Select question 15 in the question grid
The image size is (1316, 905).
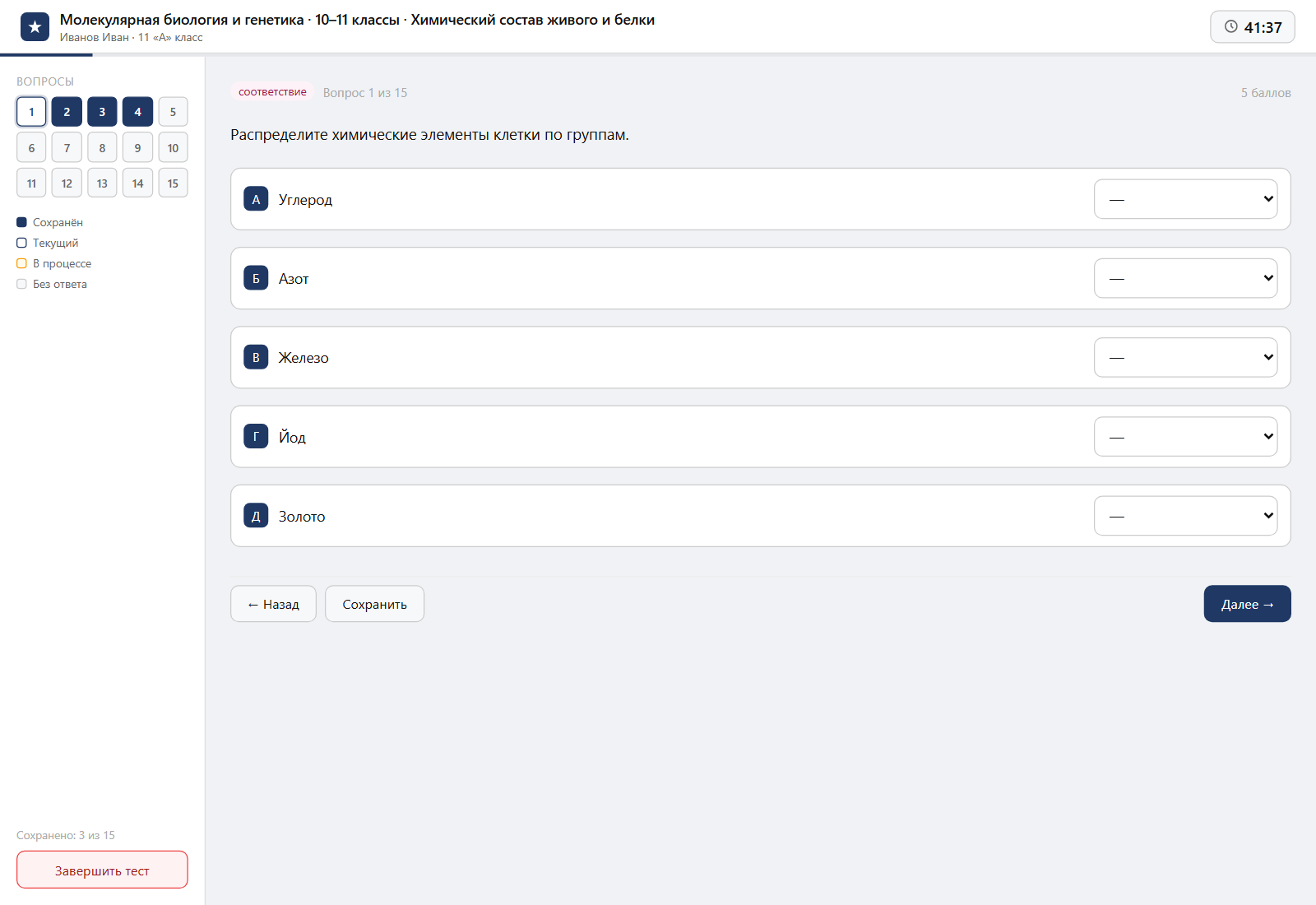(x=173, y=183)
